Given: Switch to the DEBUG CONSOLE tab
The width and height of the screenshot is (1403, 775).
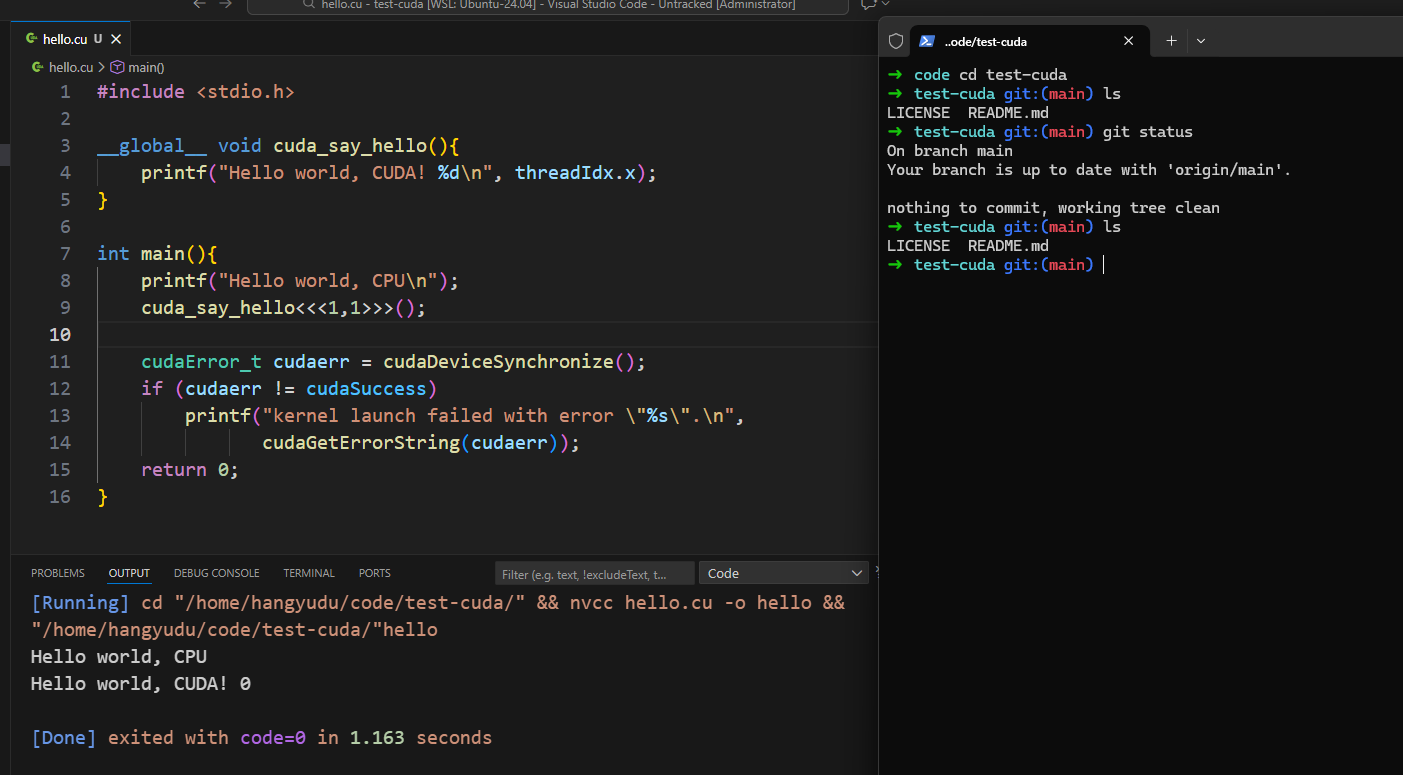Looking at the screenshot, I should [216, 573].
